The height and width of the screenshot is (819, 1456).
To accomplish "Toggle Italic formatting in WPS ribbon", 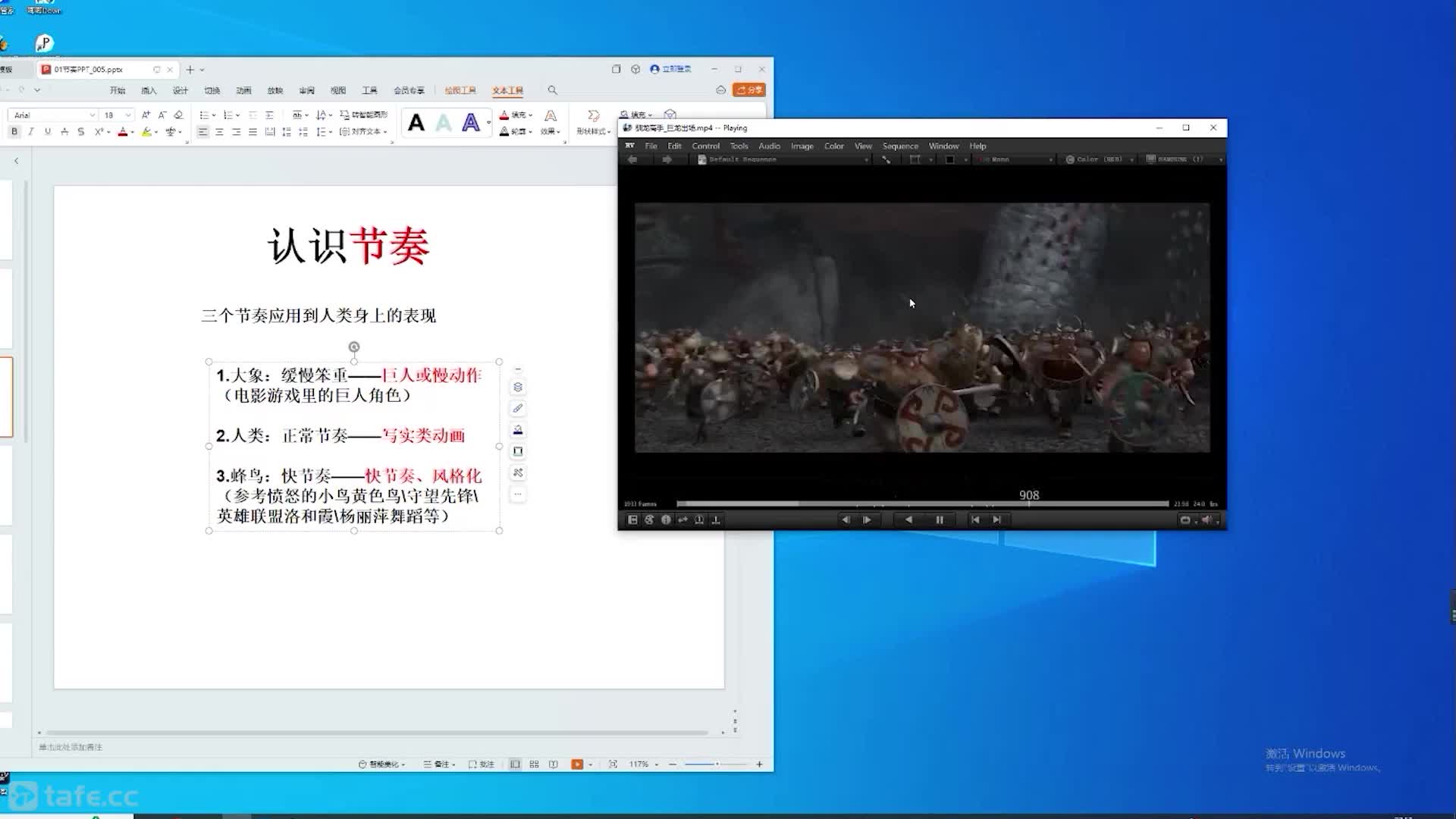I will tap(30, 132).
